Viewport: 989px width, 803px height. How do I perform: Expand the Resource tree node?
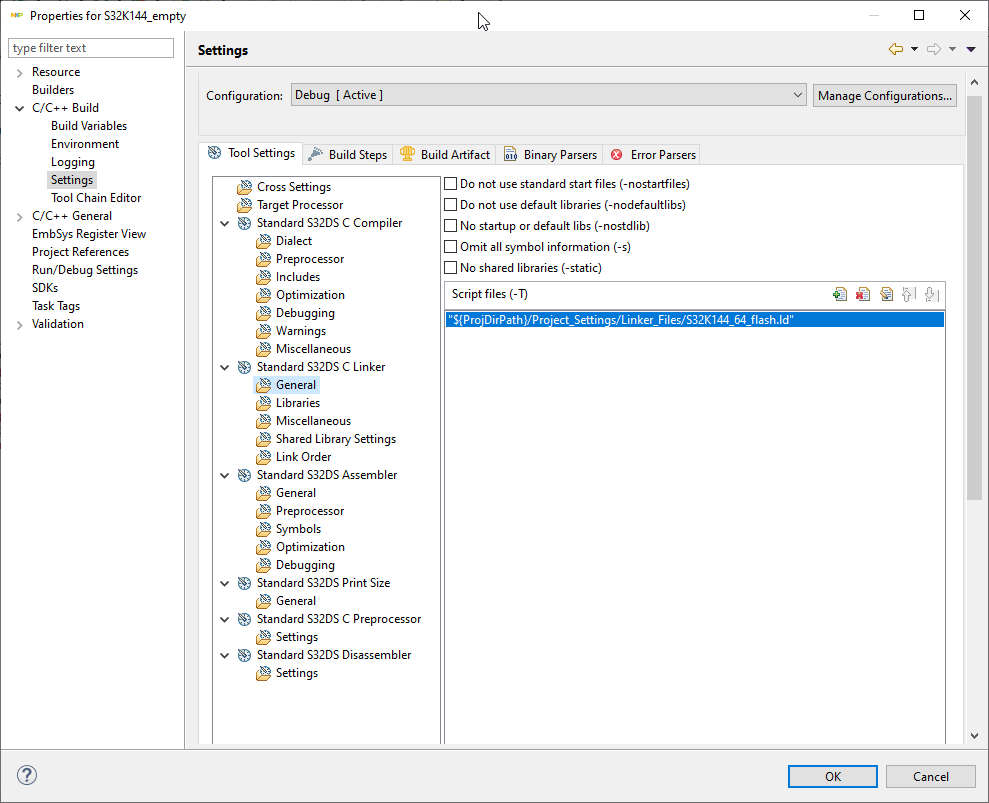(x=20, y=73)
